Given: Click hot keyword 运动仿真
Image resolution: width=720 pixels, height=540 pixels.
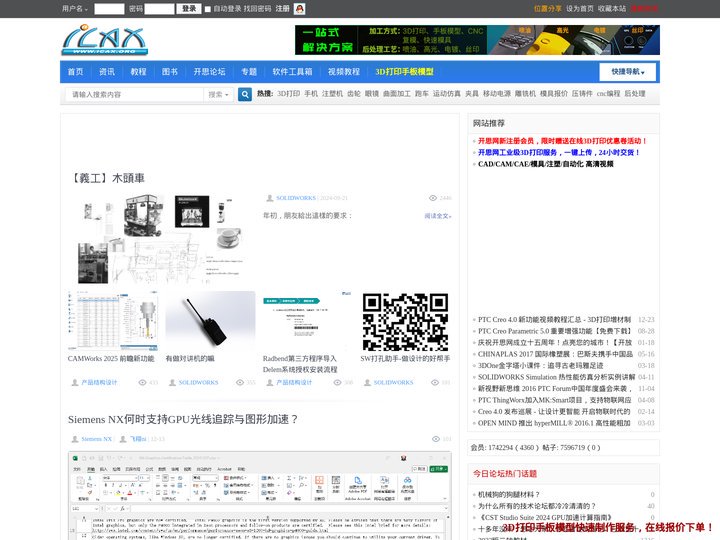Looking at the screenshot, I should 446,94.
